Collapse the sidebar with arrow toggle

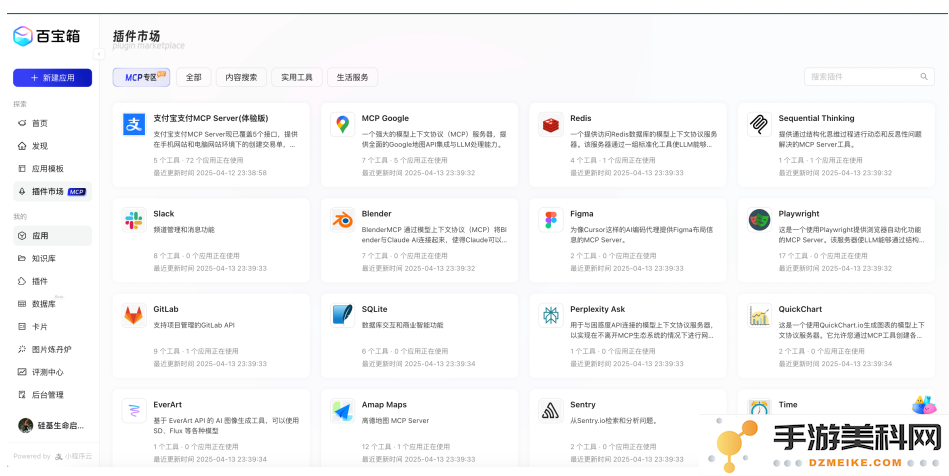click(x=99, y=55)
